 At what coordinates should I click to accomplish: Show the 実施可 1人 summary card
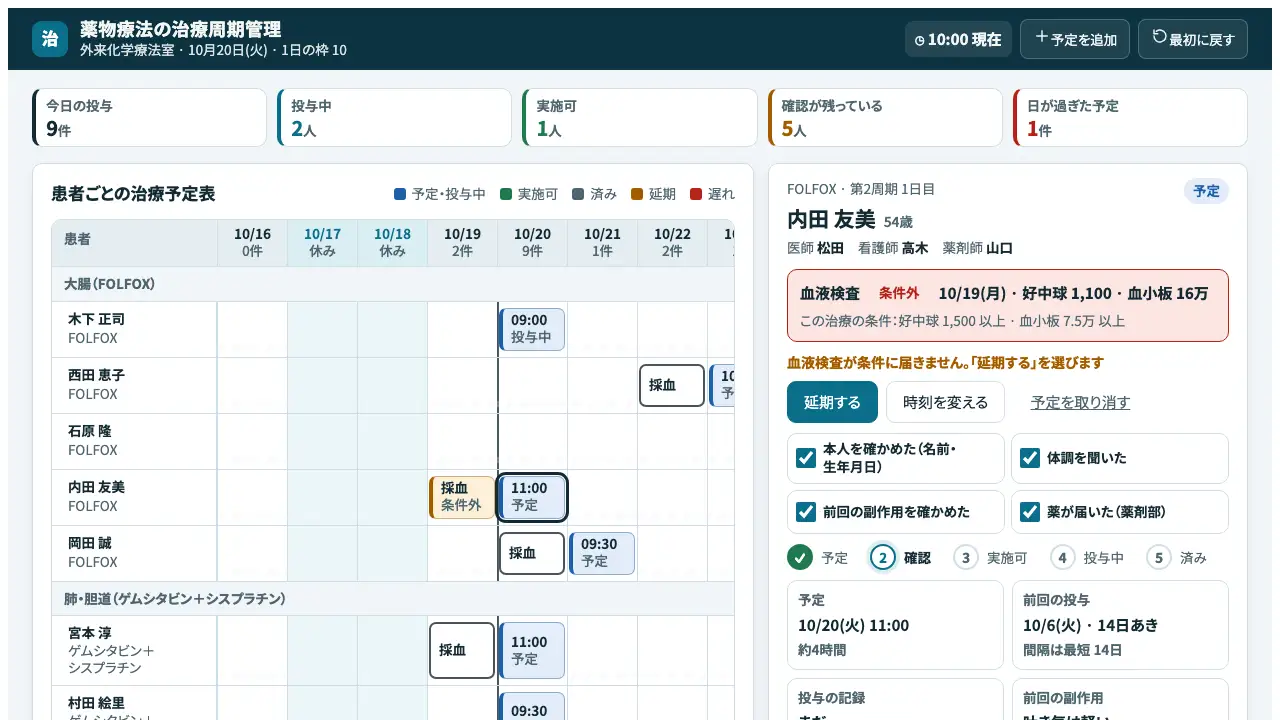[640, 118]
